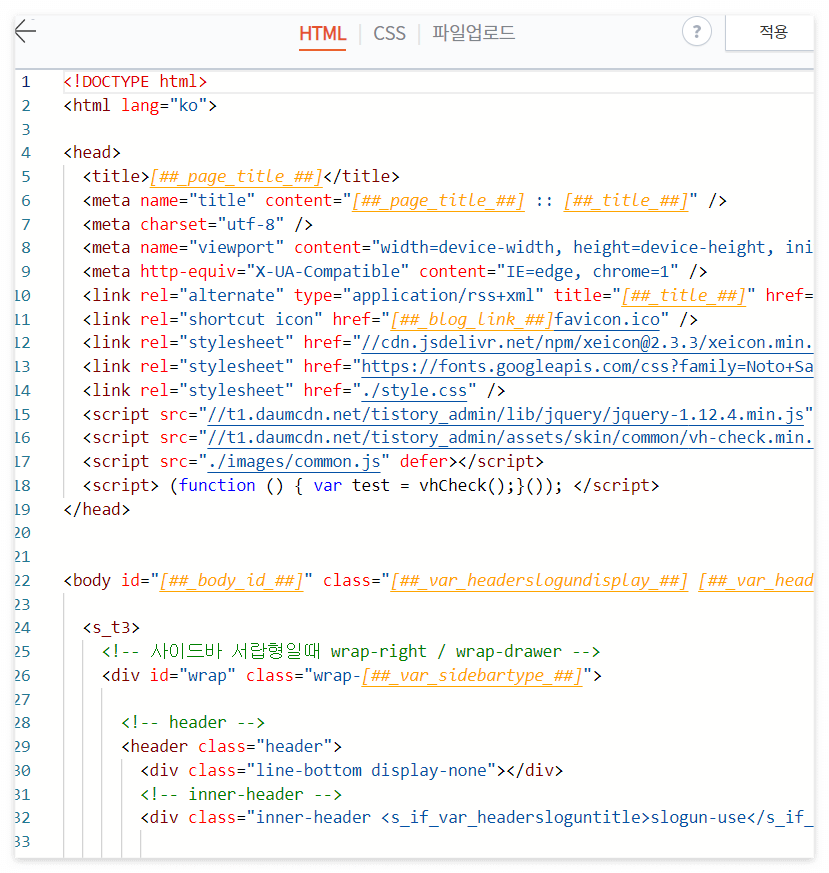Click the vh-check.min script URL
The image size is (829, 873).
tap(510, 438)
